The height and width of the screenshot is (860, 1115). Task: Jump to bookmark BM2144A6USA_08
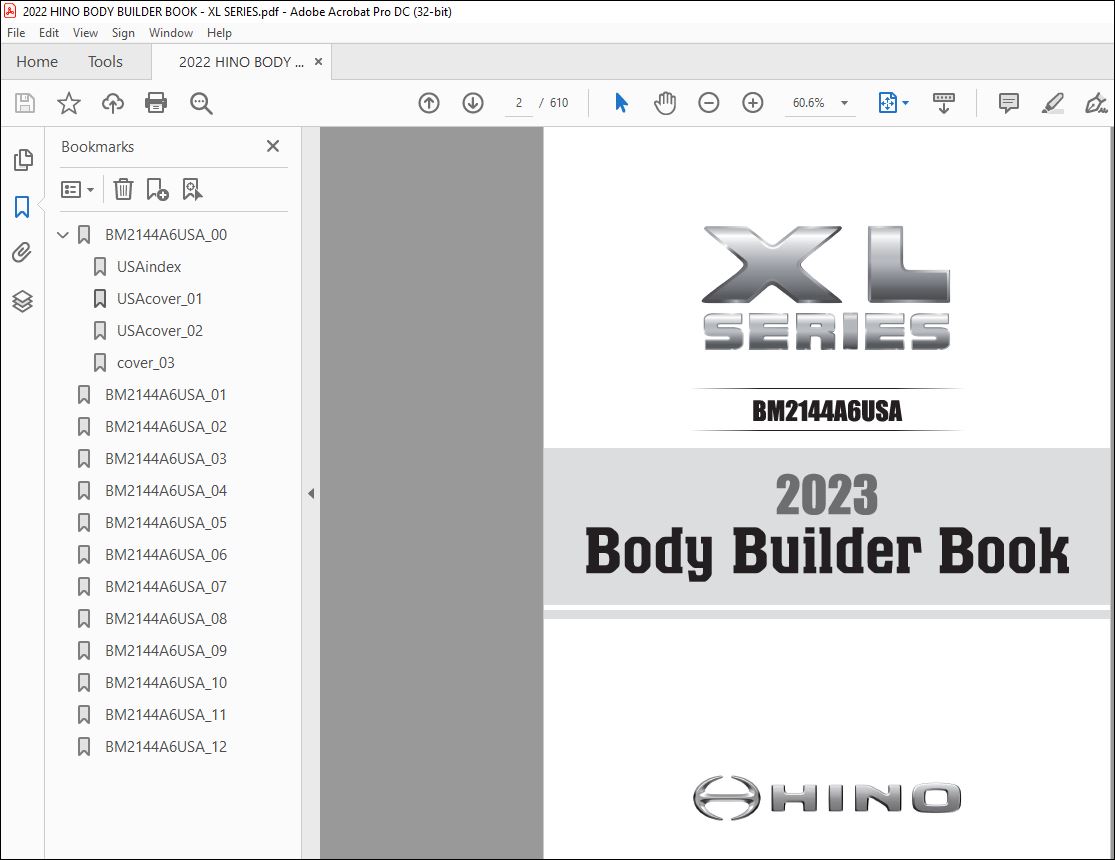[x=166, y=619]
